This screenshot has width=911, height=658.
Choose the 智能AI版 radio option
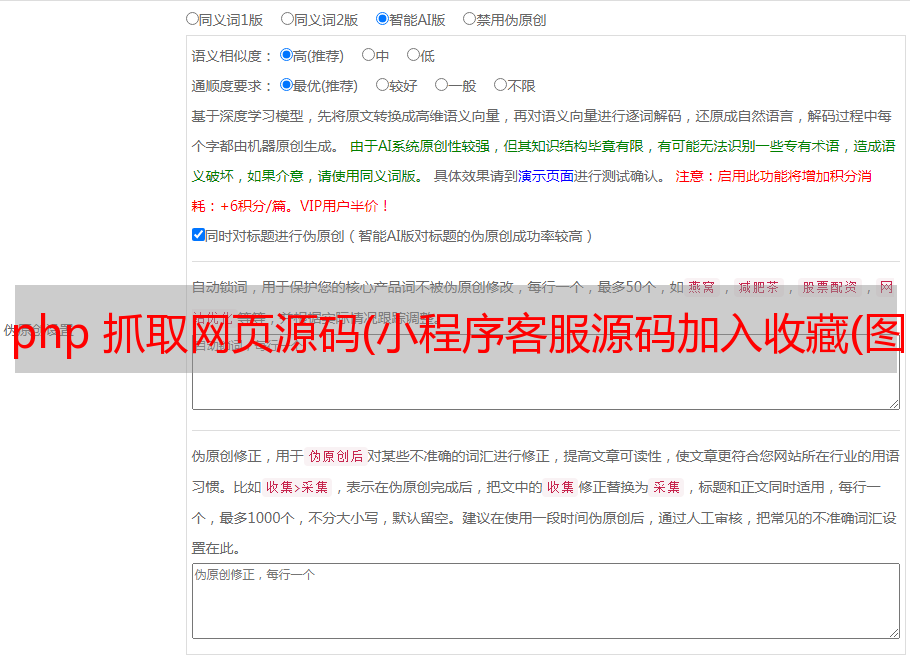(382, 19)
